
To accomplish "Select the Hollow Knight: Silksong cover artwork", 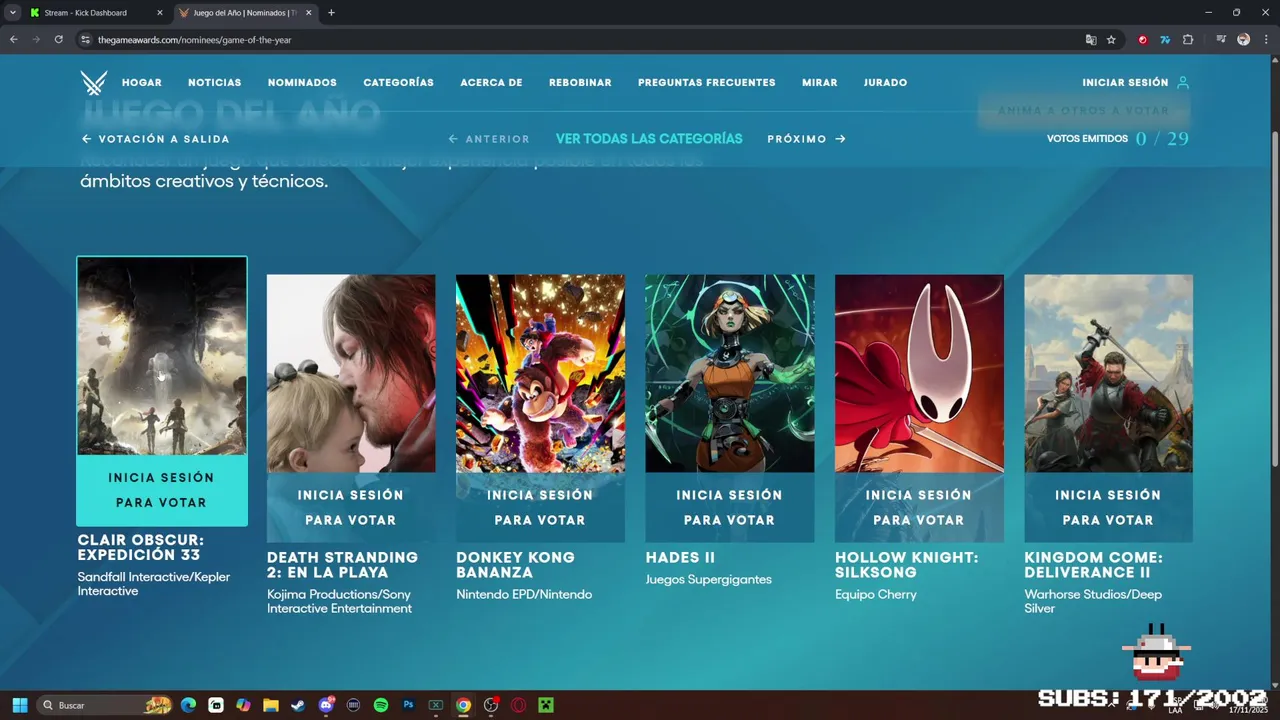I will coord(919,373).
